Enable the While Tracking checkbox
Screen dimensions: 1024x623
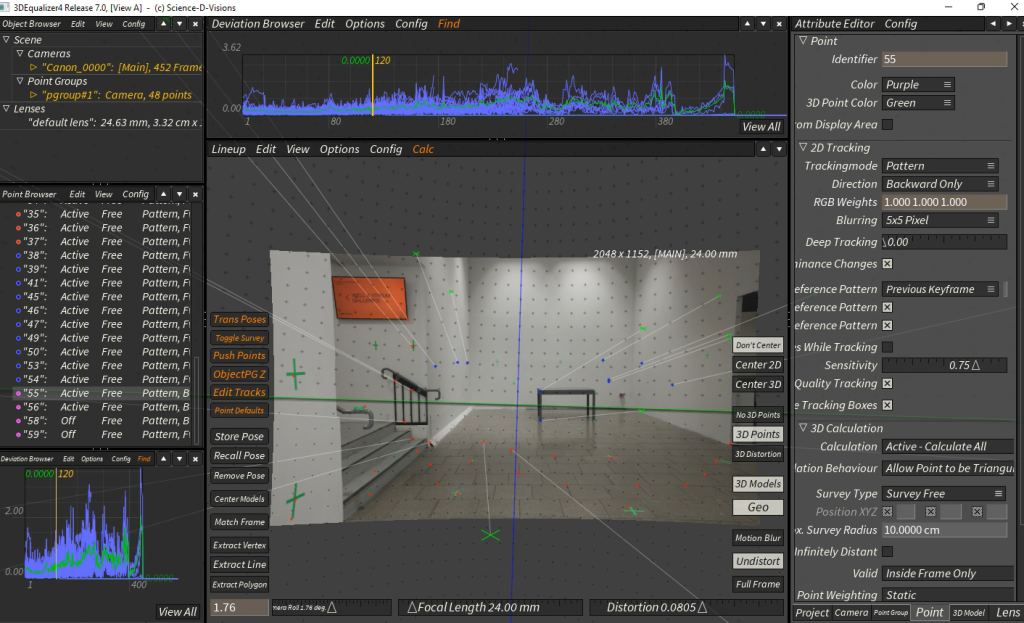pyautogui.click(x=888, y=347)
